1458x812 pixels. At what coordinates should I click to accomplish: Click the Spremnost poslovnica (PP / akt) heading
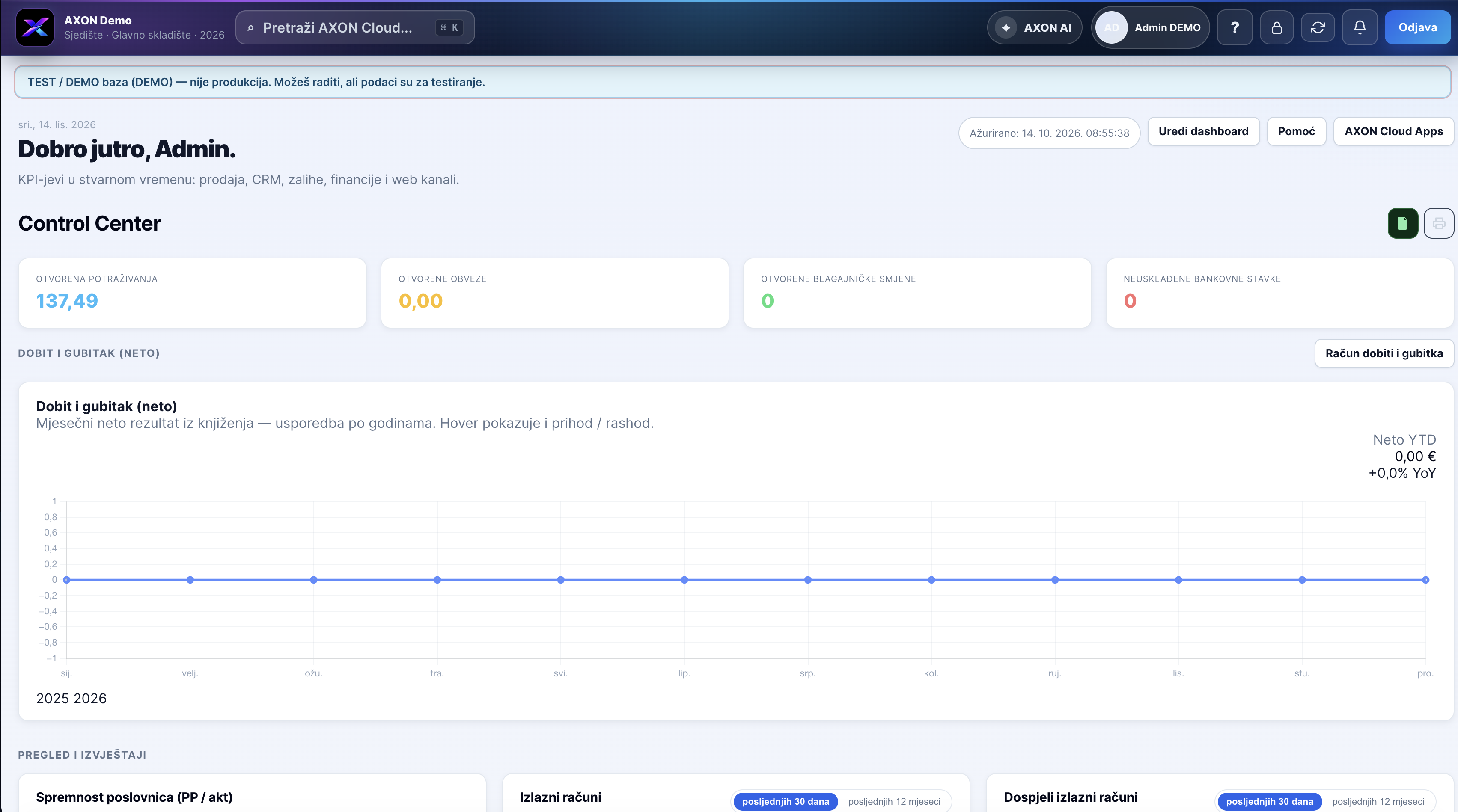[134, 797]
